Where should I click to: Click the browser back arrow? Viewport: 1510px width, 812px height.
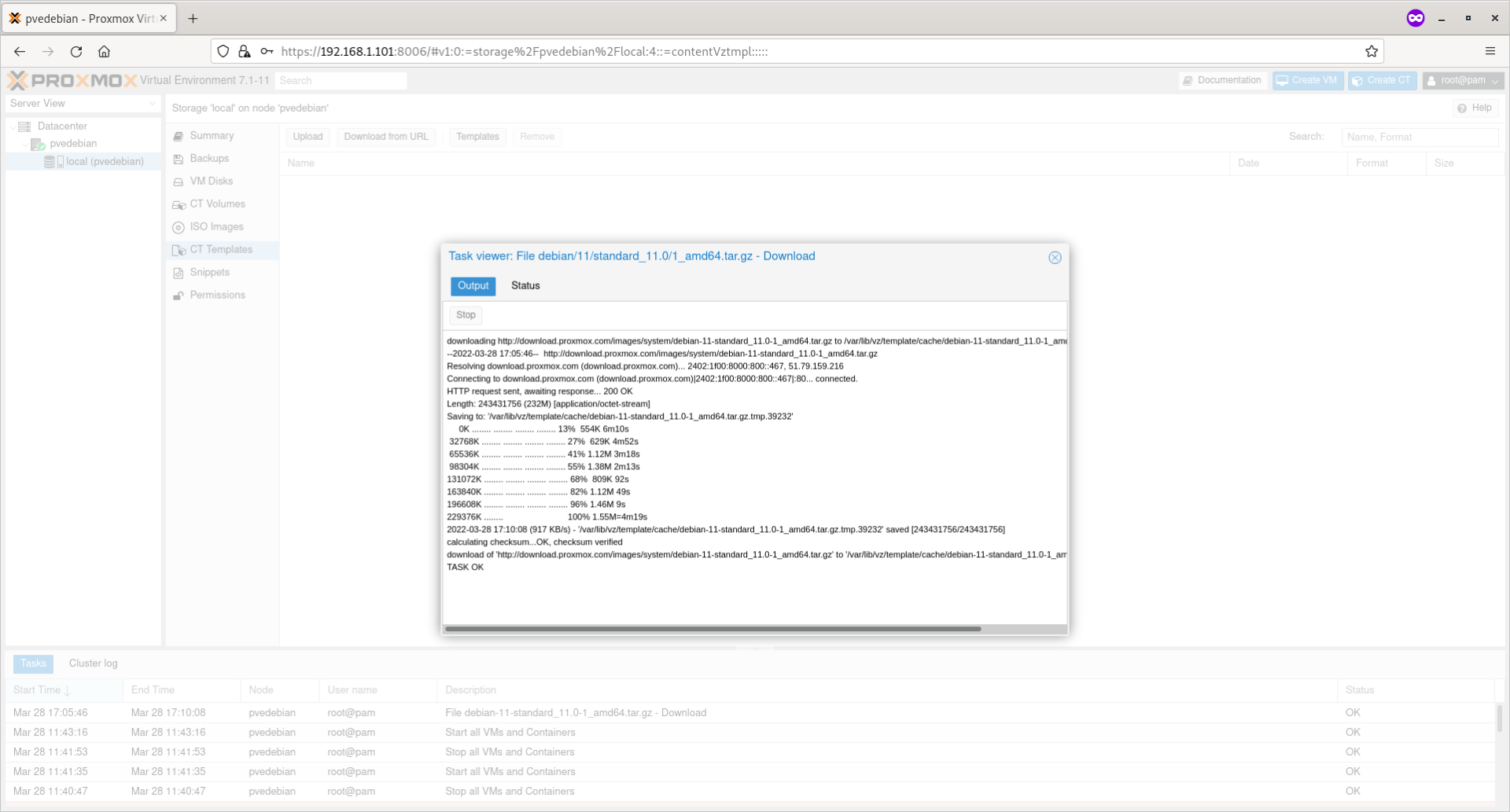(20, 52)
